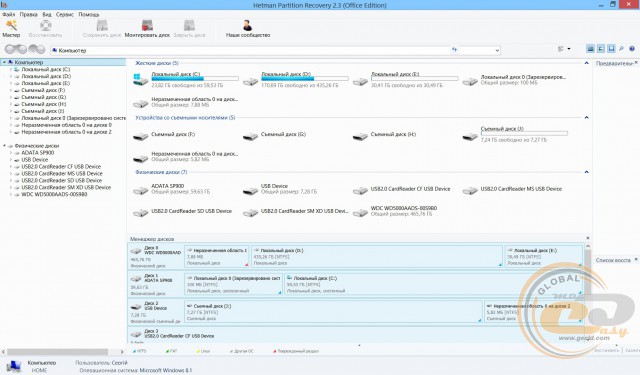The image size is (640, 375).
Task: Collapse the Жесткие диски group
Action: click(x=587, y=63)
